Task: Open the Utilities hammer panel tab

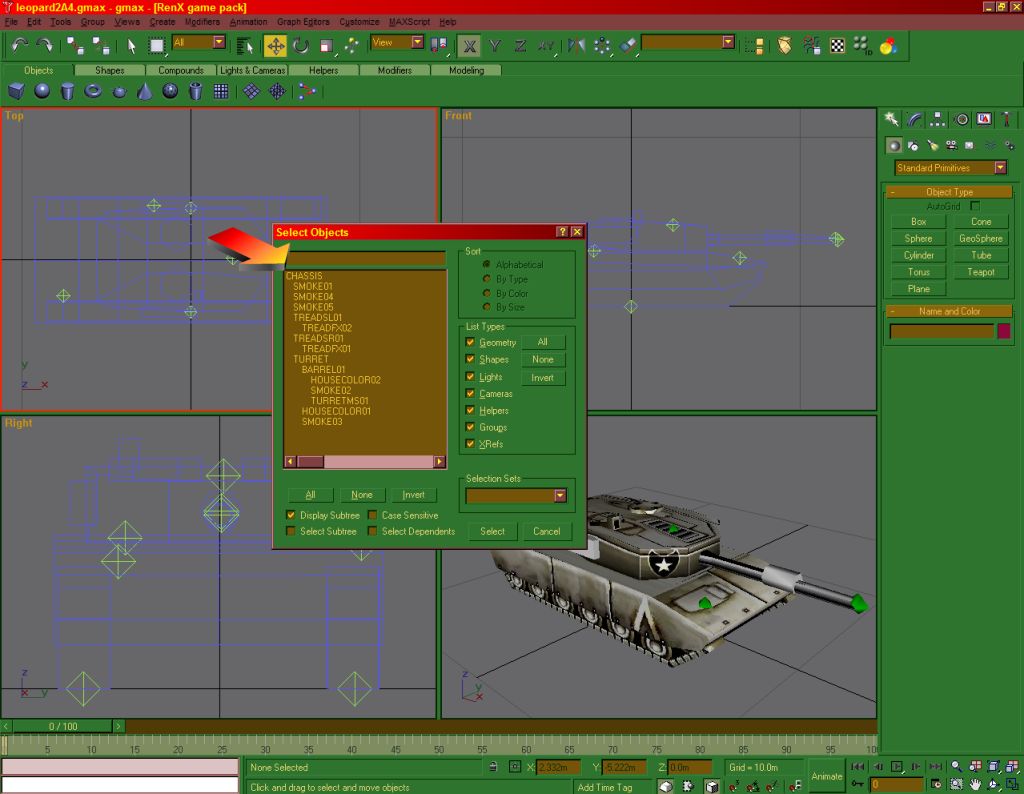Action: click(1007, 119)
